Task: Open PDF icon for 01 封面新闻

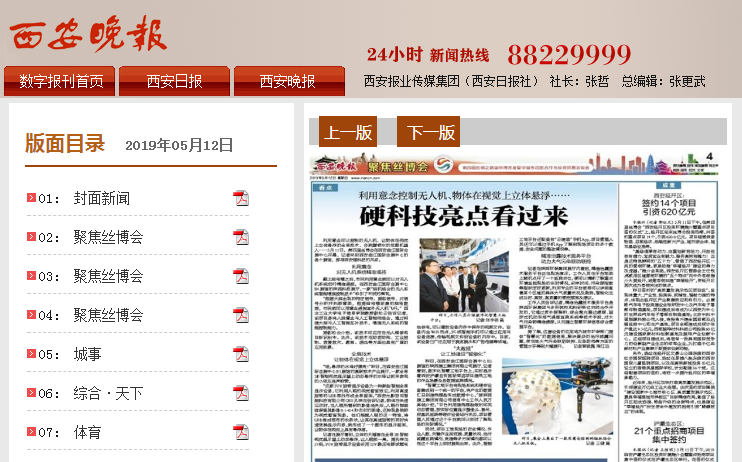Action: pyautogui.click(x=241, y=198)
